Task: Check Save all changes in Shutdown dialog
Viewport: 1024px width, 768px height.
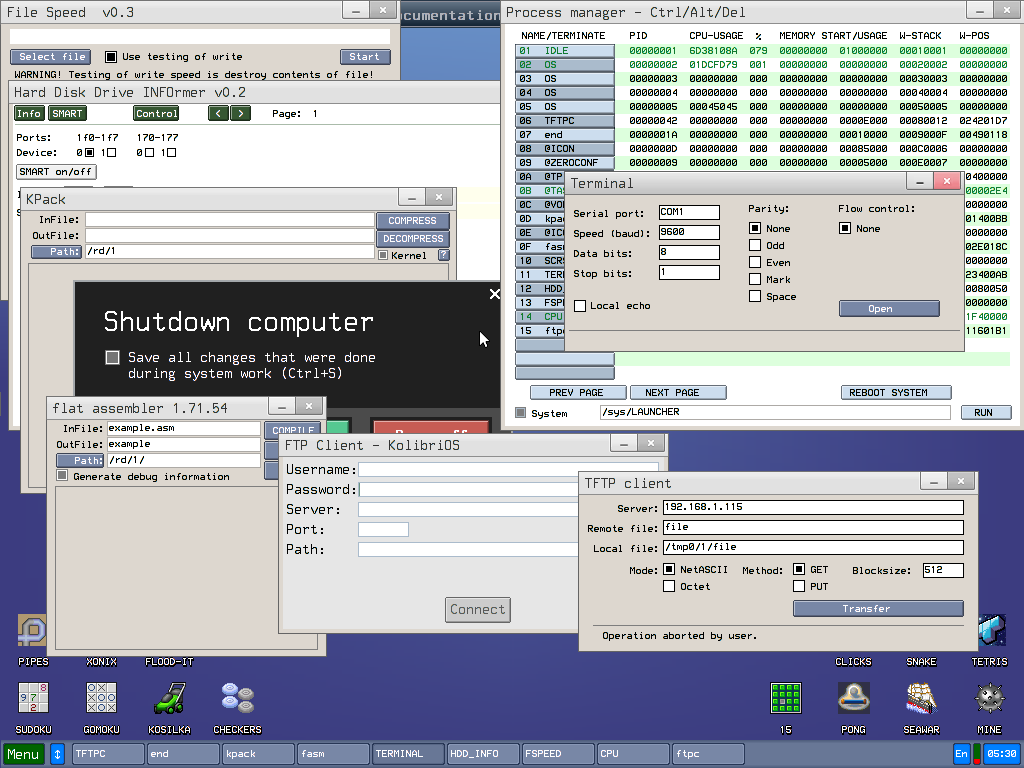Action: click(x=113, y=357)
